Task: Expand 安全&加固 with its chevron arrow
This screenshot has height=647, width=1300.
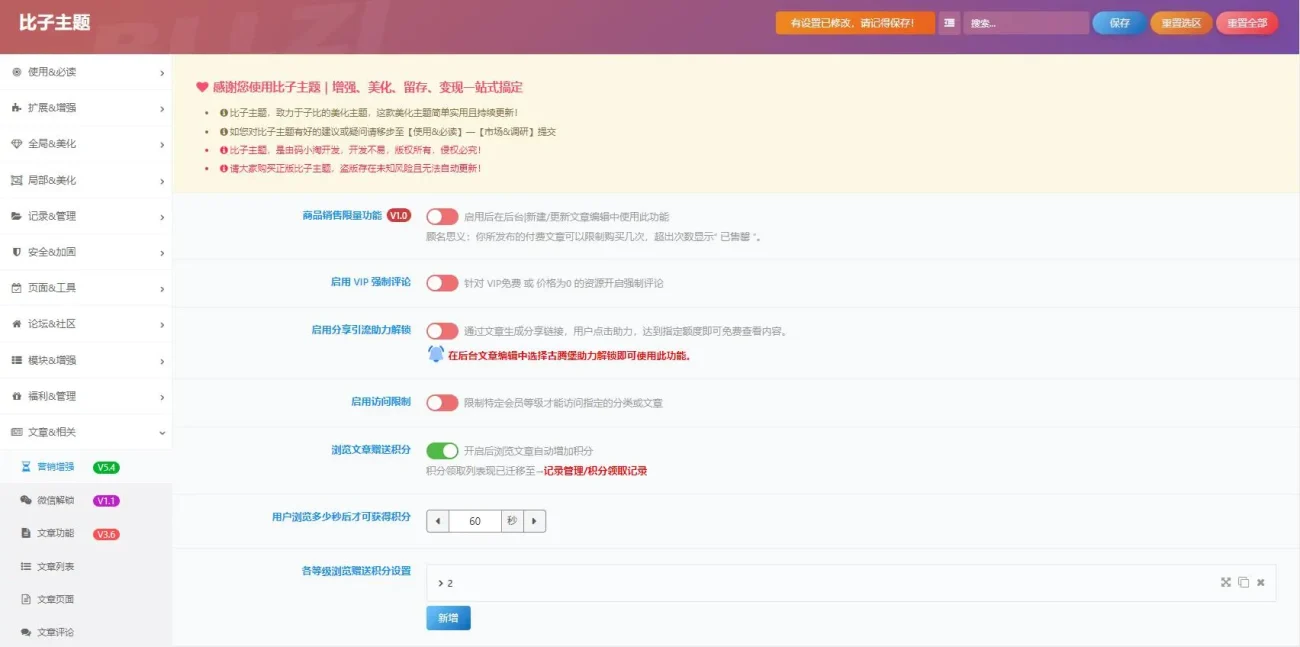Action: click(x=162, y=252)
